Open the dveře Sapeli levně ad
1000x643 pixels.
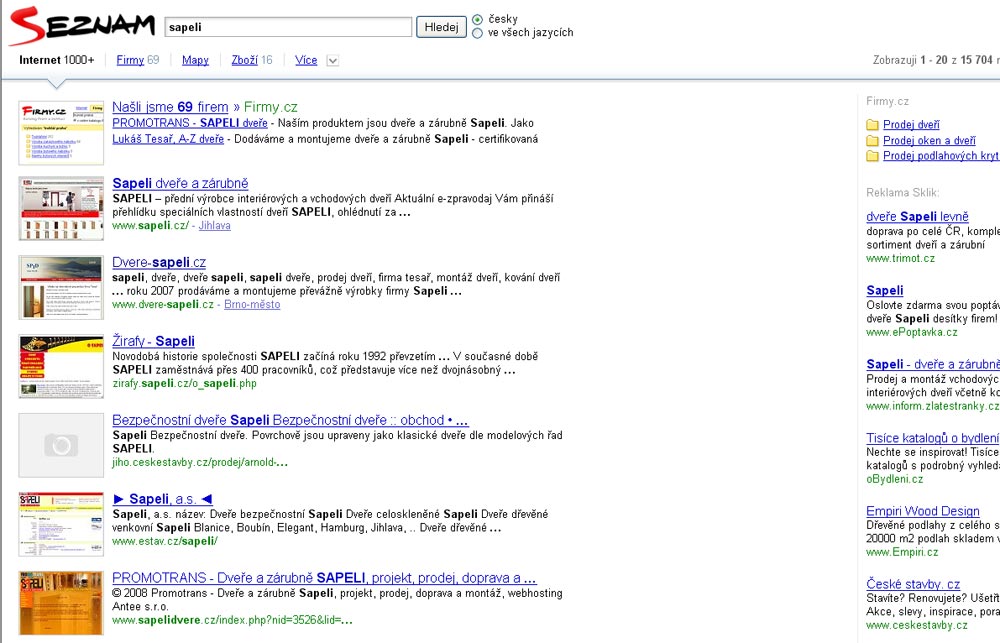tap(917, 217)
